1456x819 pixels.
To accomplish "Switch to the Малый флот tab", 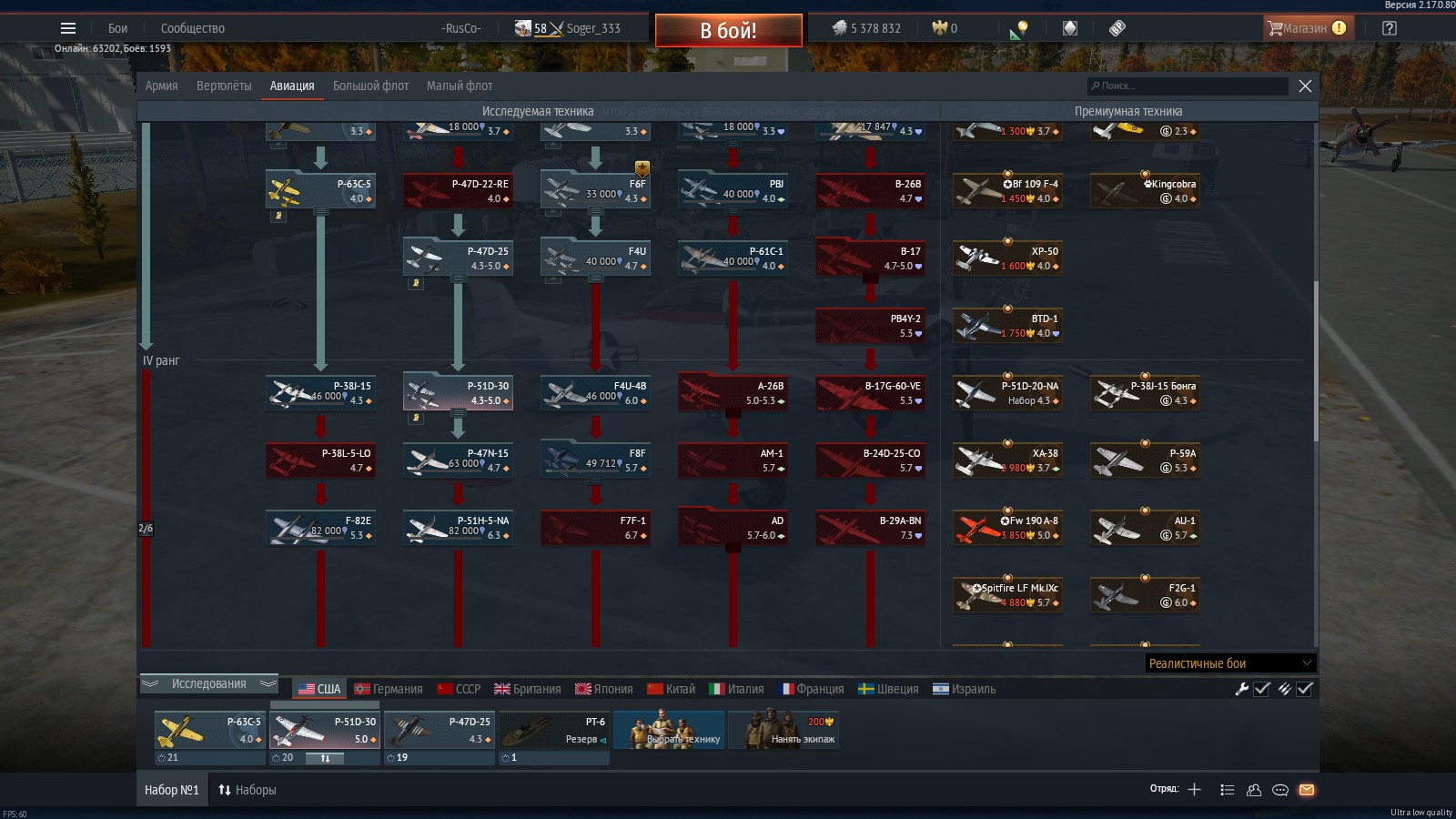I will pyautogui.click(x=460, y=86).
